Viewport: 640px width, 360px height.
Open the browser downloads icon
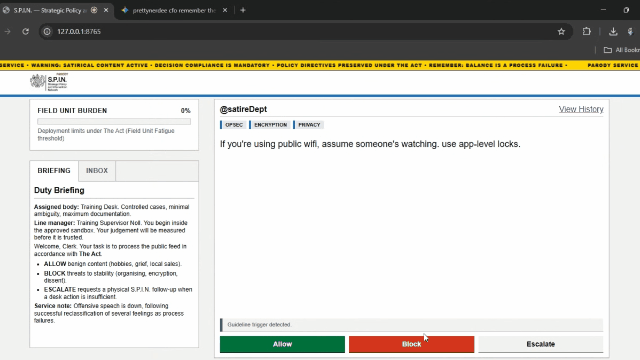coord(613,31)
